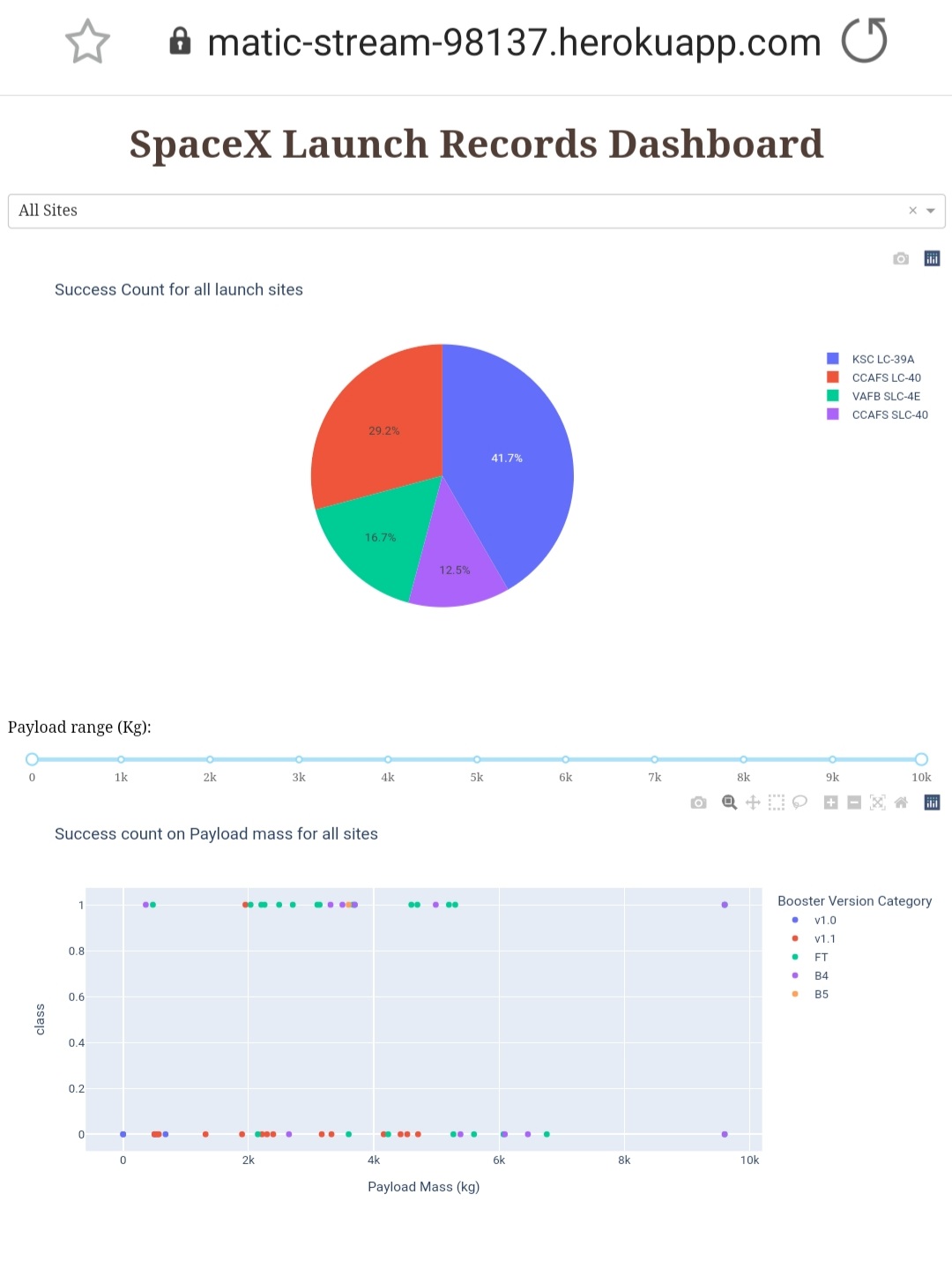Toggle B5 booster series in legend
This screenshot has height=1269, width=952.
[811, 994]
